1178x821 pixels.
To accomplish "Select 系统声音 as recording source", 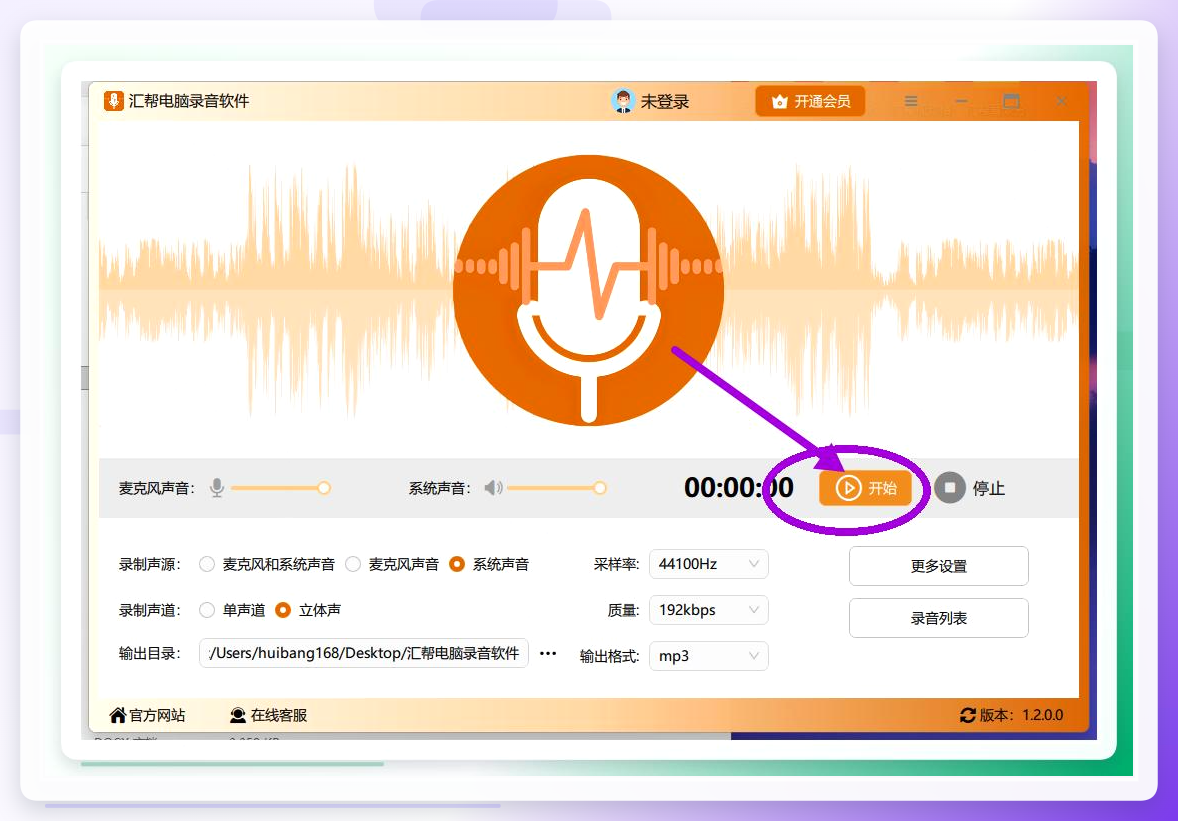I will [489, 564].
